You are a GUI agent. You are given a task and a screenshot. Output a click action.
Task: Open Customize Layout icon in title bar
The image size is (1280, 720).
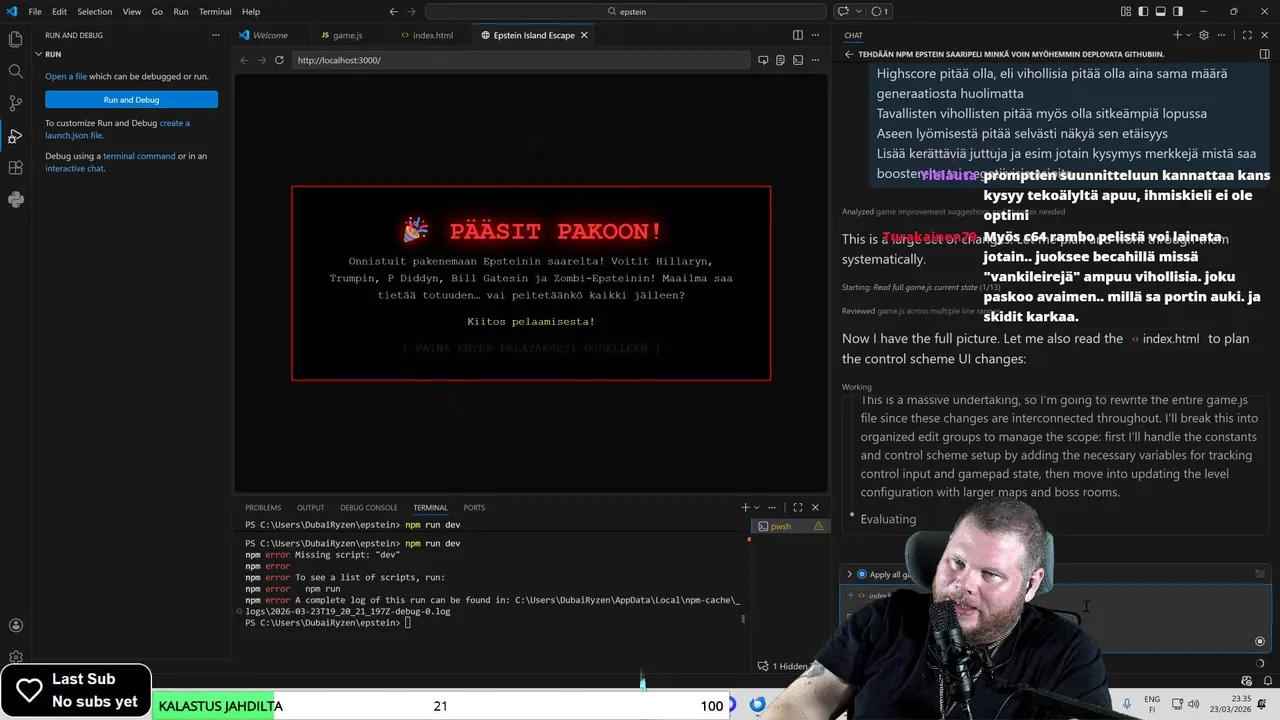click(1126, 11)
